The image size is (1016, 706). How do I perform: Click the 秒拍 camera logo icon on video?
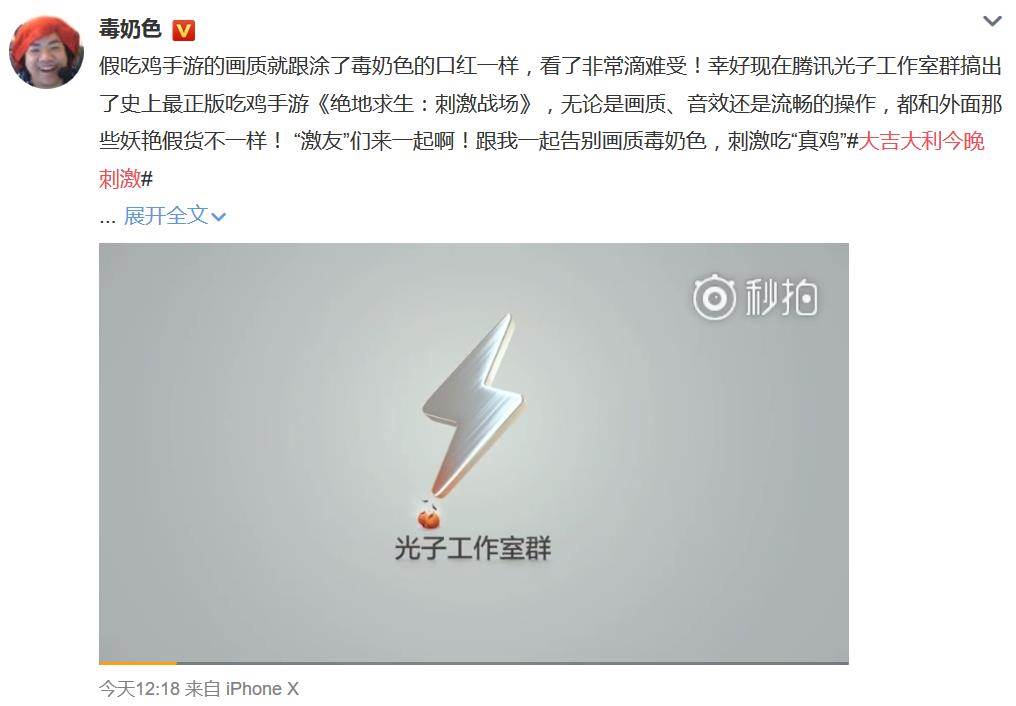(714, 298)
